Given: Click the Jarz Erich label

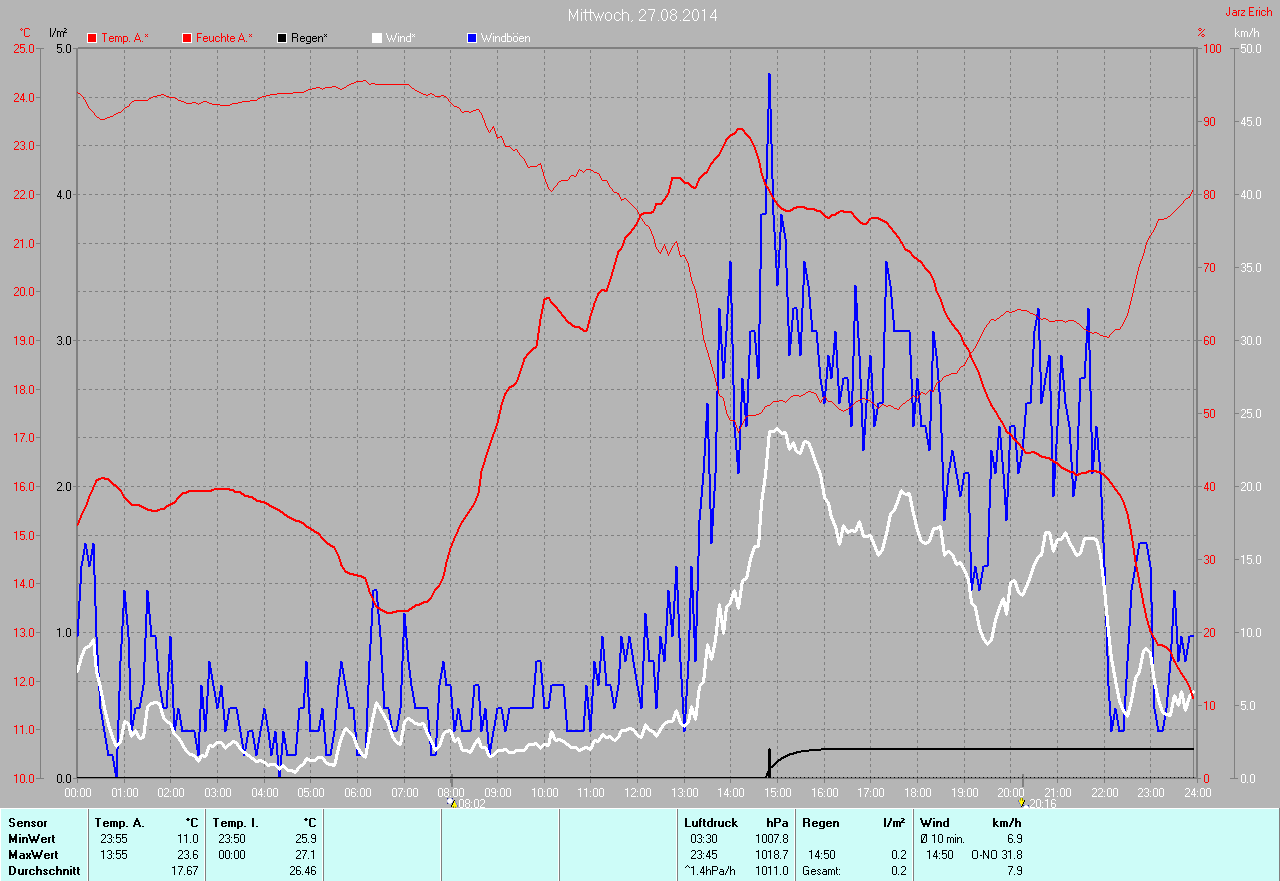Looking at the screenshot, I should pyautogui.click(x=1248, y=12).
